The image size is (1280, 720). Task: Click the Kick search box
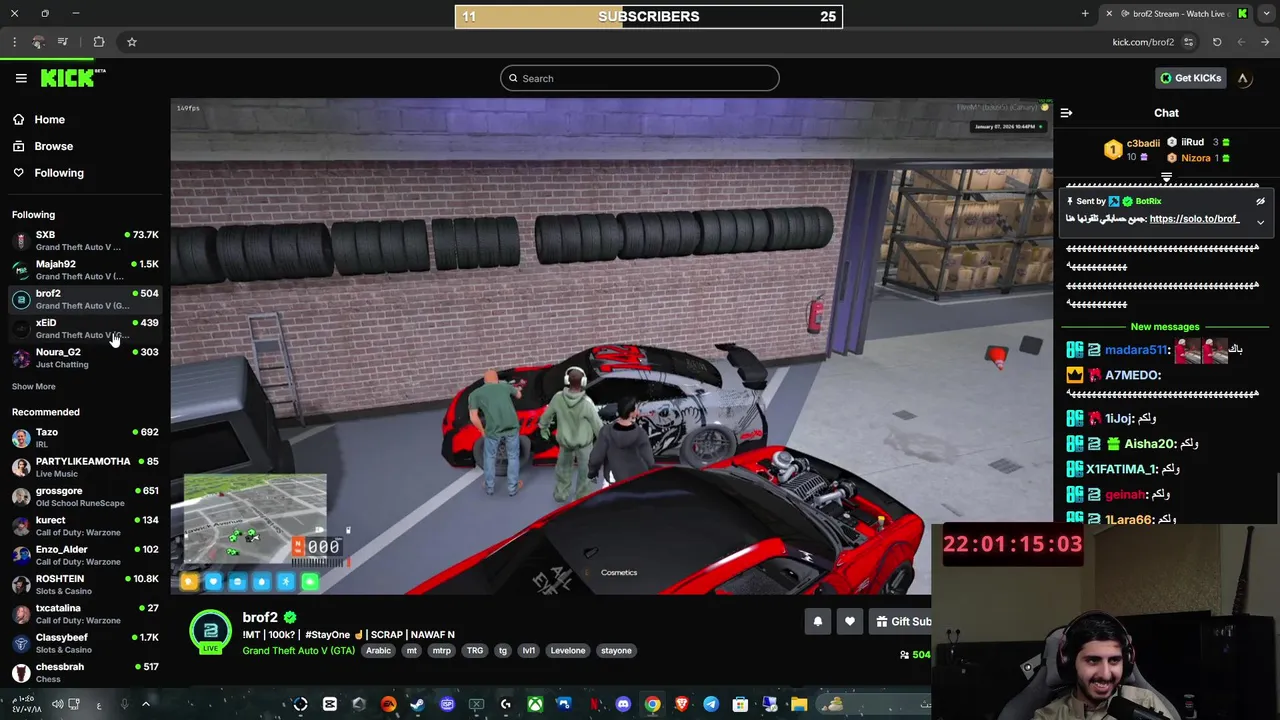click(x=640, y=78)
